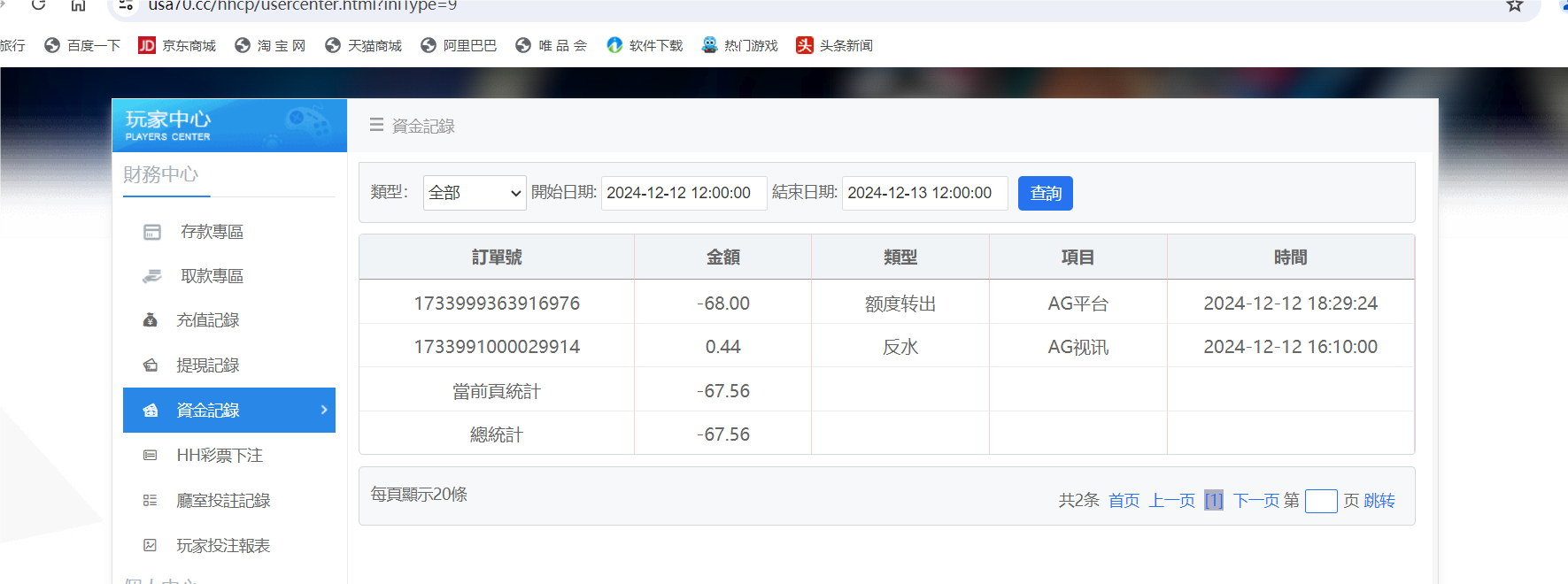Click the 玩家投注報表 chart icon

[x=151, y=546]
